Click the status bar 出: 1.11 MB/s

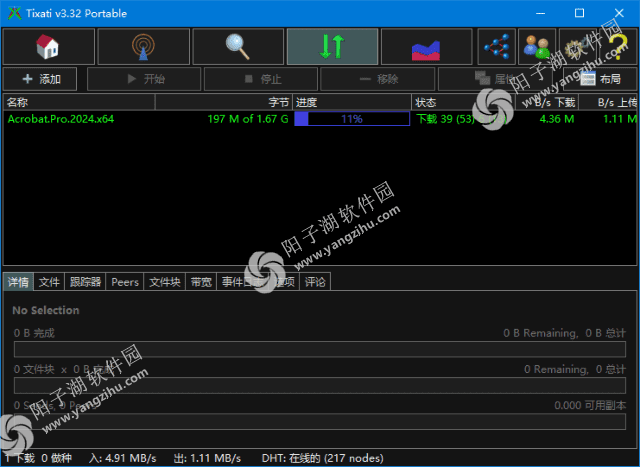click(x=207, y=458)
